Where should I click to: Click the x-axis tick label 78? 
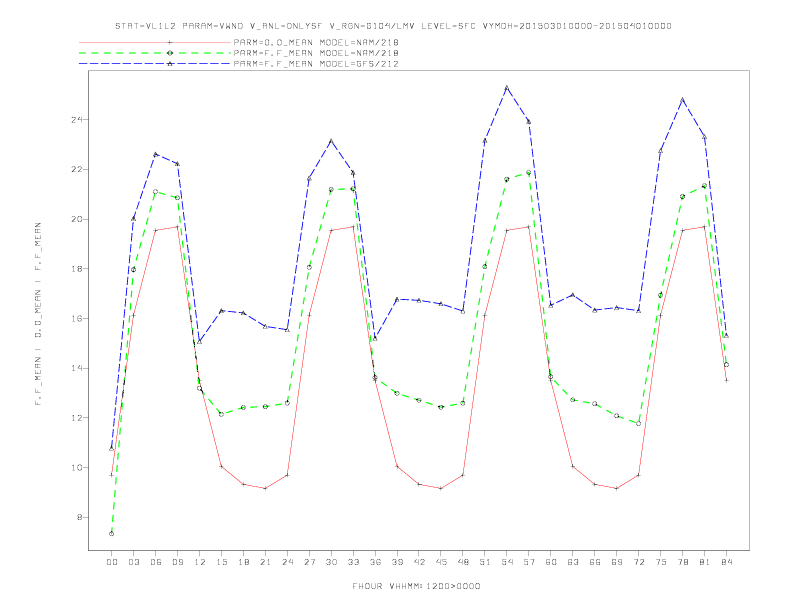683,562
